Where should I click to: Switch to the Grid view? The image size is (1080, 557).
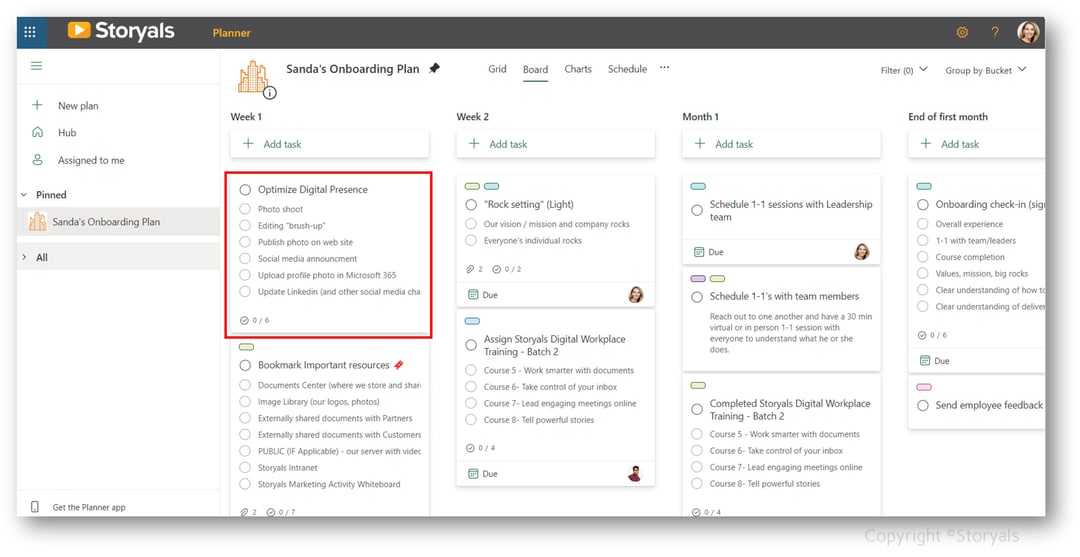[497, 69]
